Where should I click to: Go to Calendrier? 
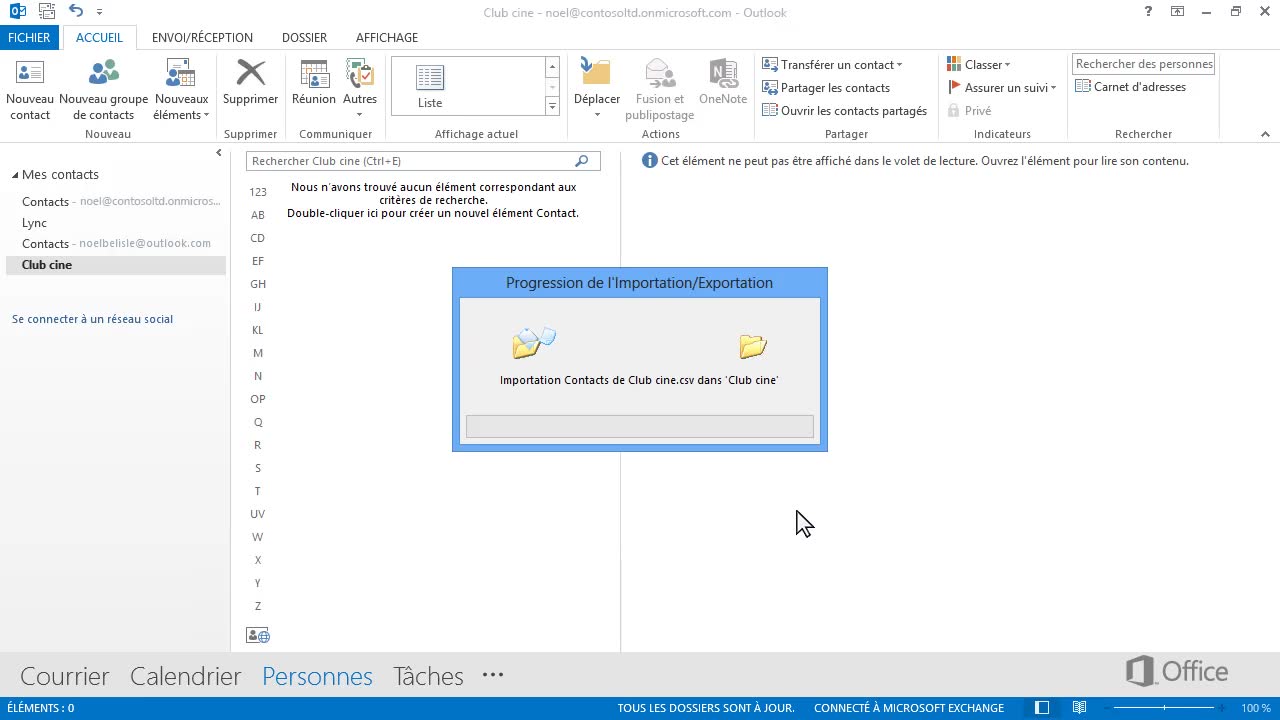(x=186, y=676)
